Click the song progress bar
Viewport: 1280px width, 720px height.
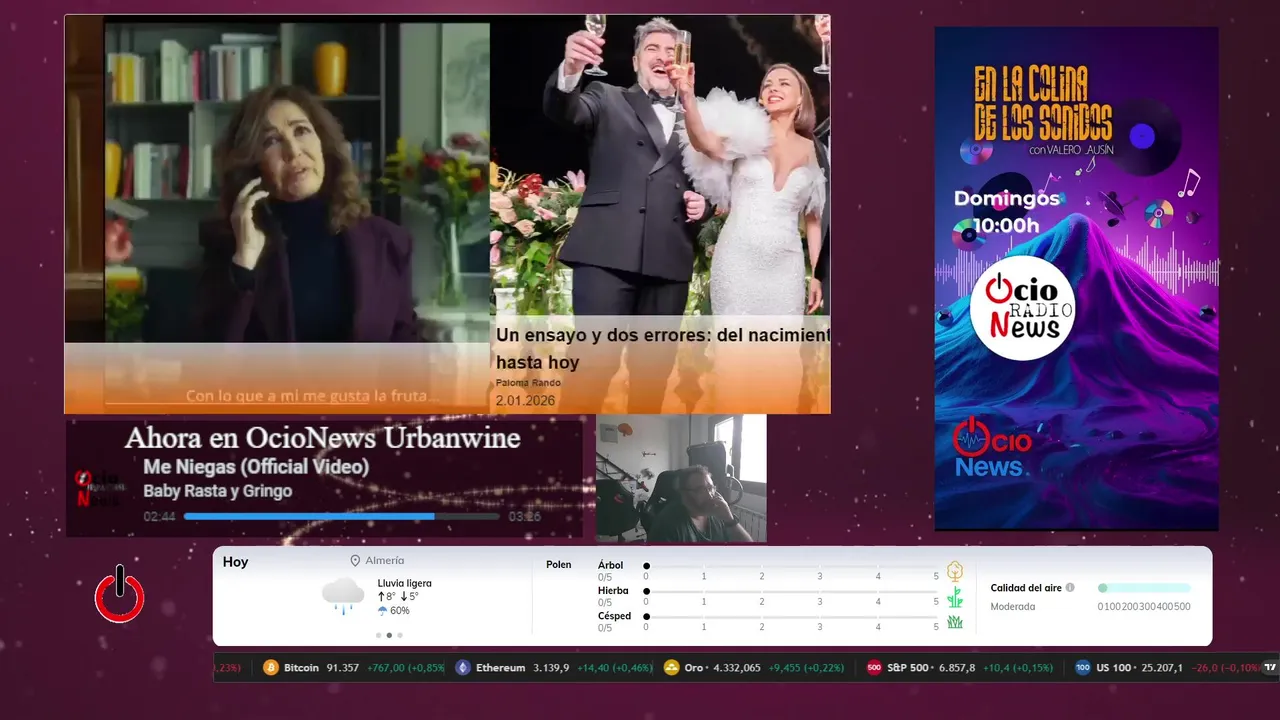342,517
